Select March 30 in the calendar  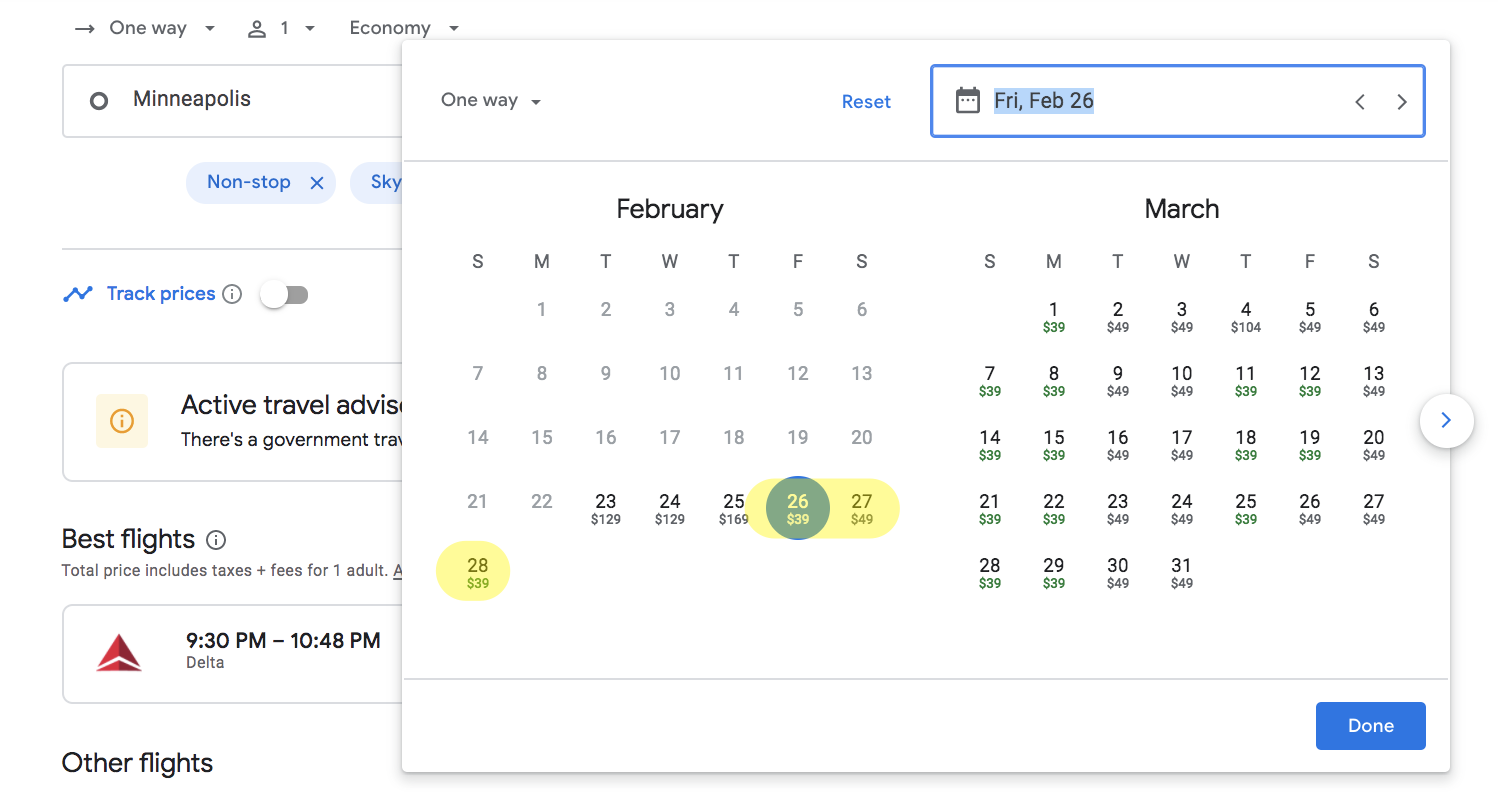click(x=1118, y=572)
